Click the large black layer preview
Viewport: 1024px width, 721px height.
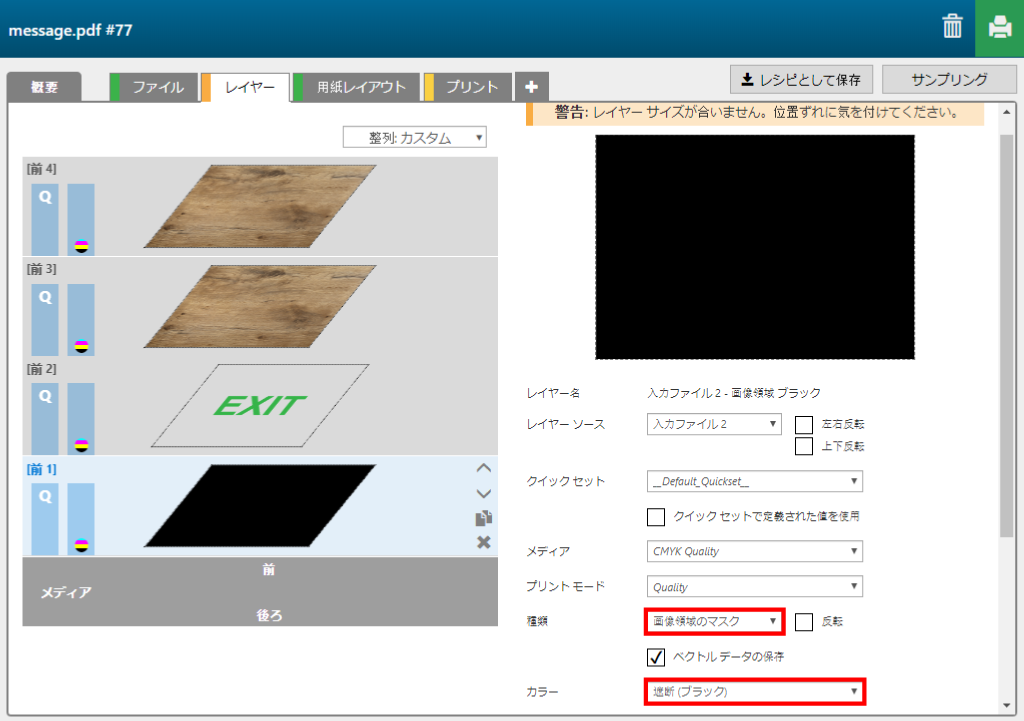[x=755, y=247]
